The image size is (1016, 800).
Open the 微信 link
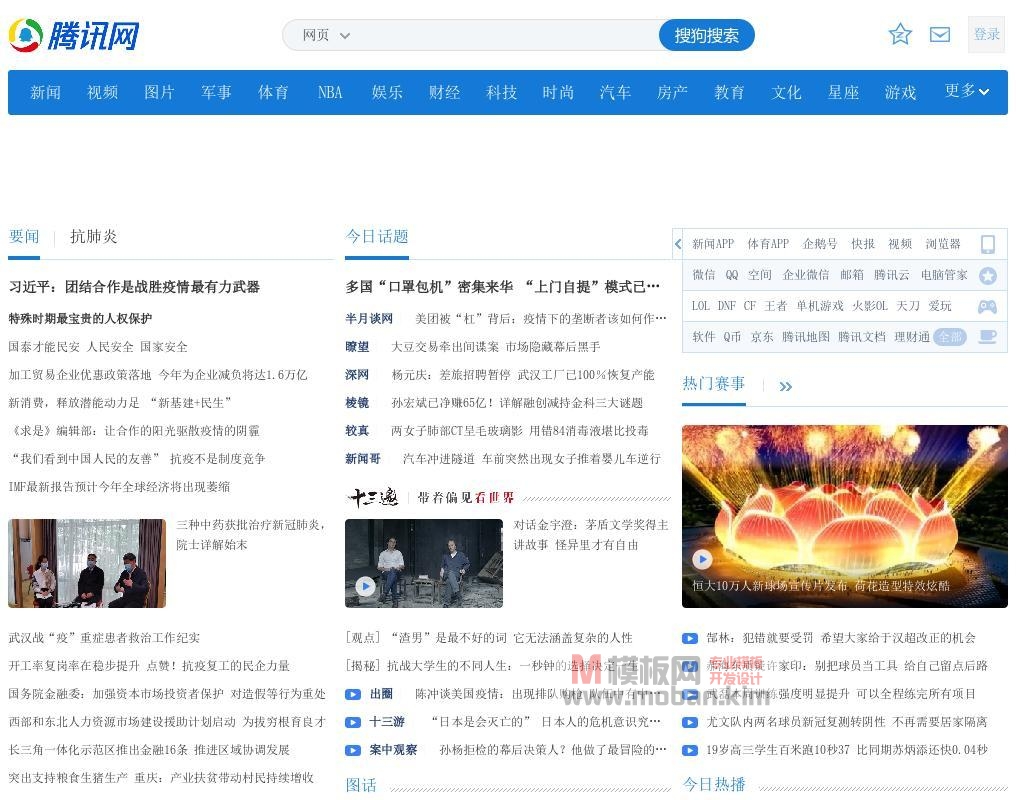coord(704,275)
